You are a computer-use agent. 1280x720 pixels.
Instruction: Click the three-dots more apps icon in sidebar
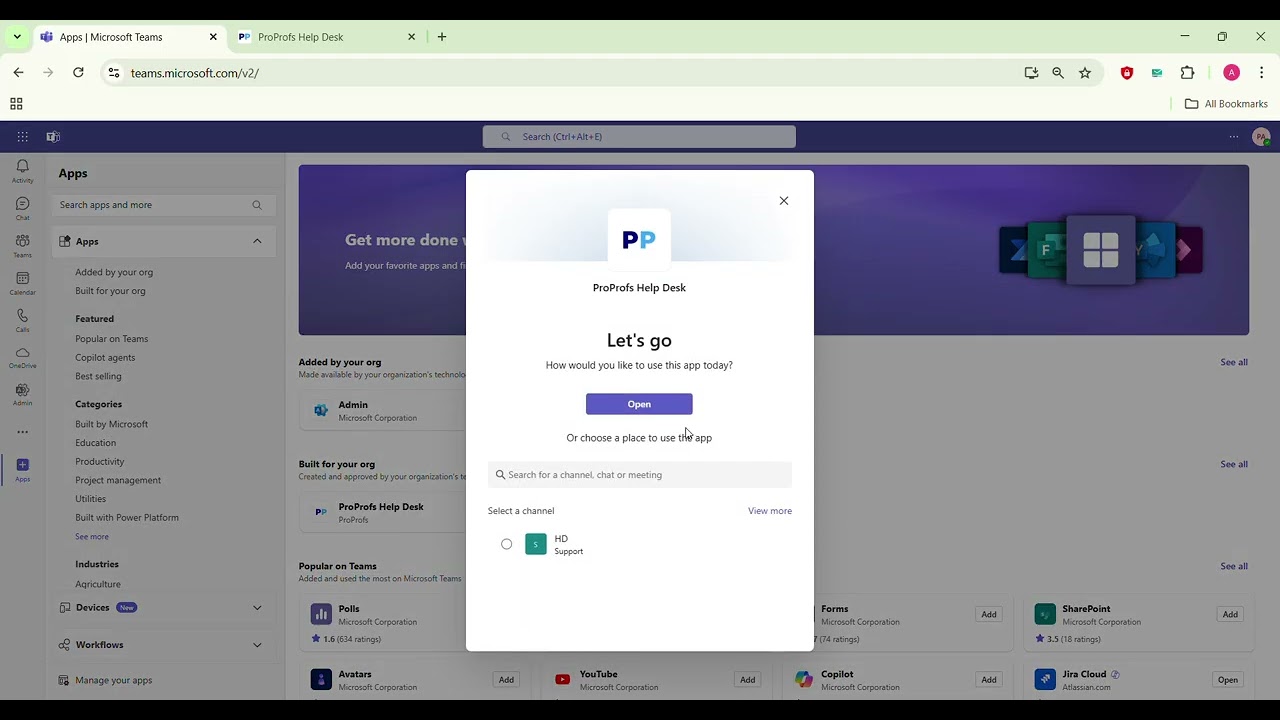[22, 432]
